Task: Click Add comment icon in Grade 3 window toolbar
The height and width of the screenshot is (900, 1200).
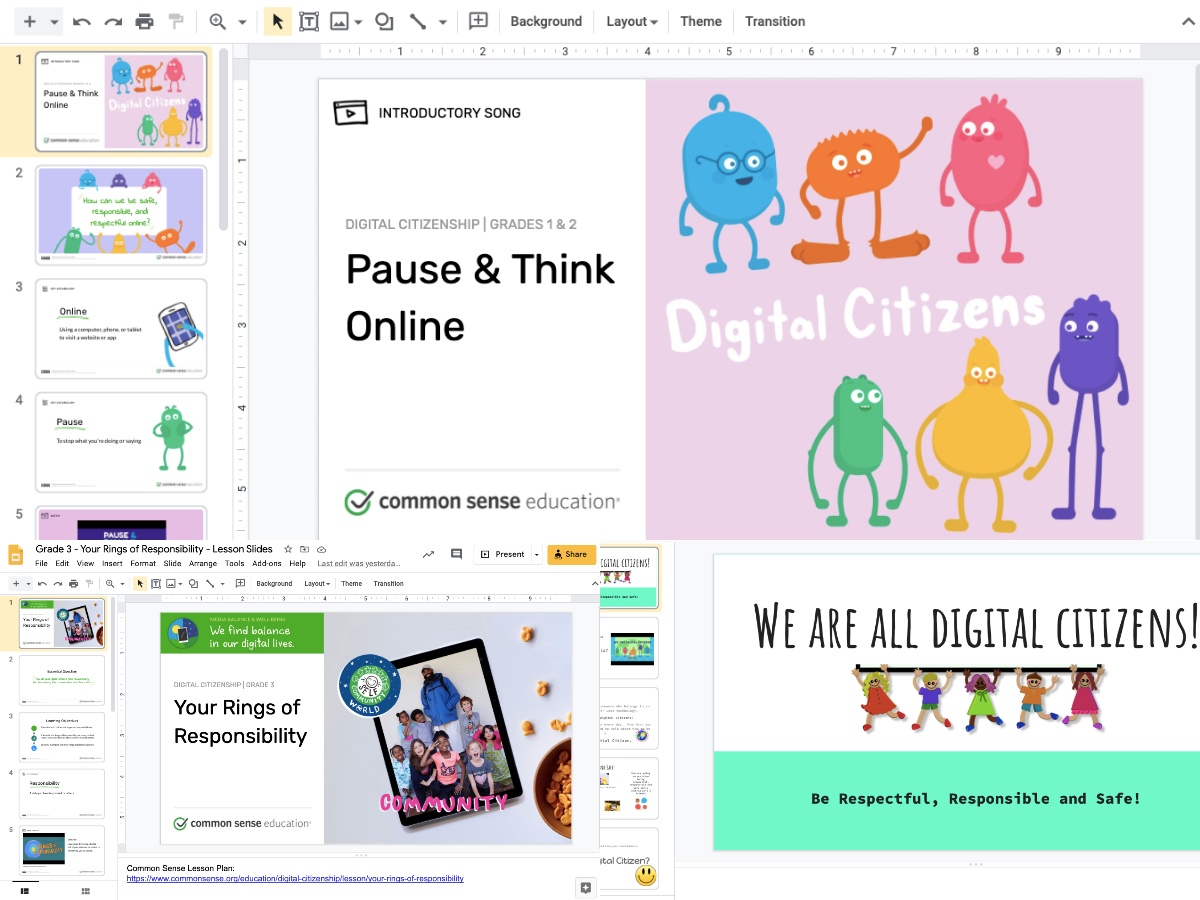Action: tap(240, 584)
